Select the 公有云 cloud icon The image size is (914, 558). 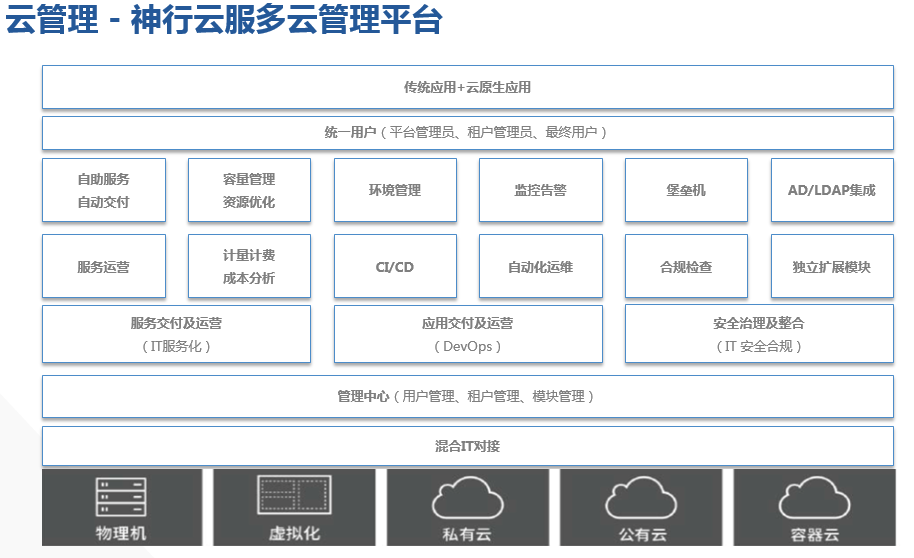640,497
